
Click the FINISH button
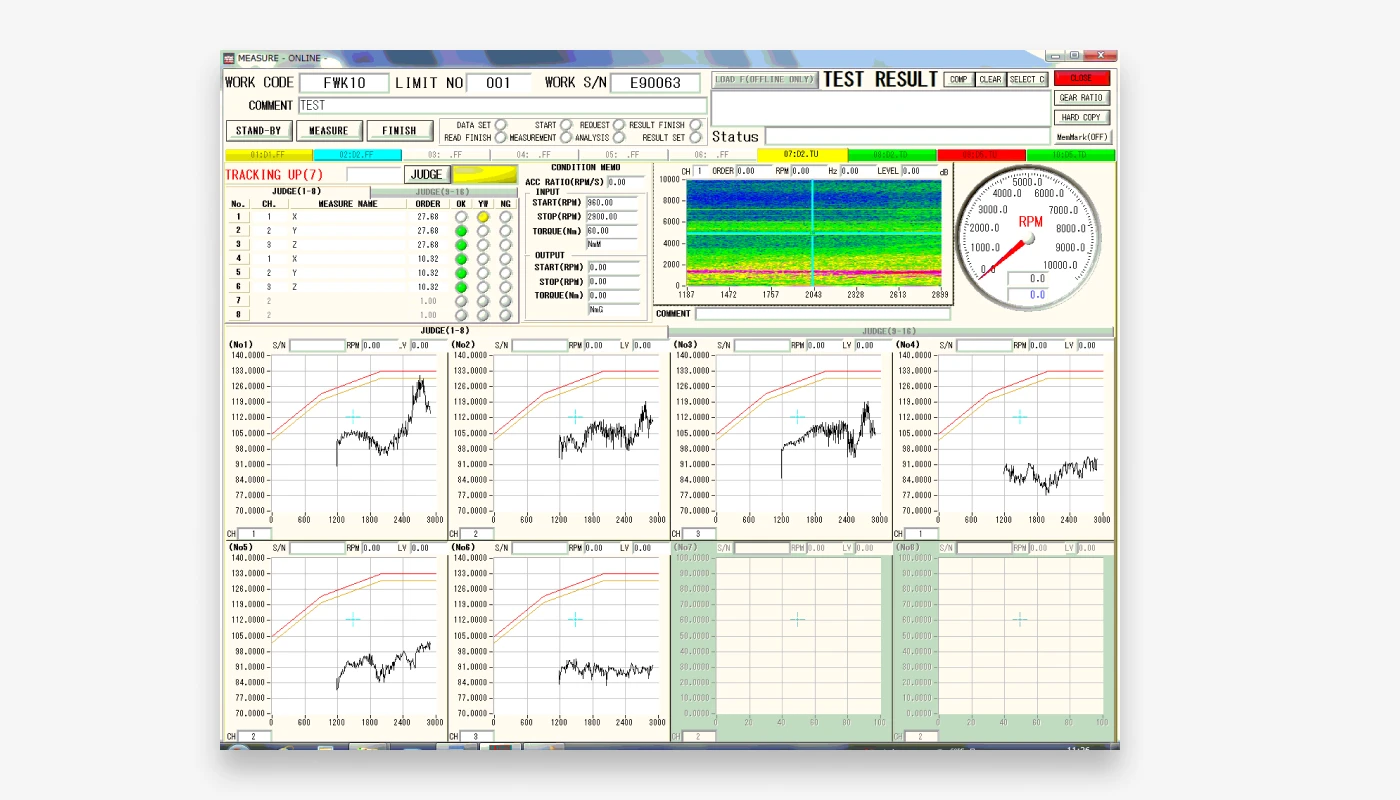[399, 130]
